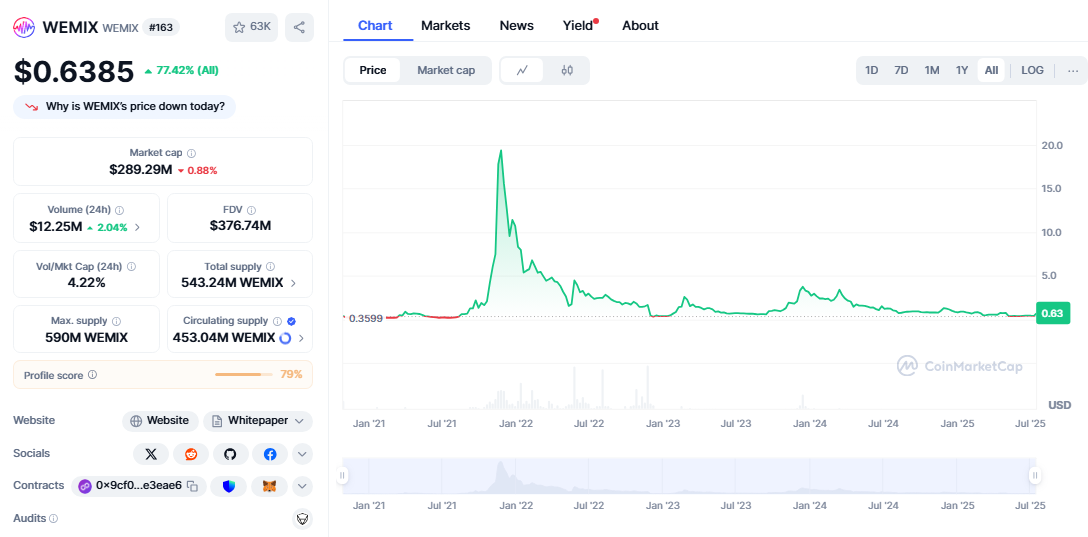Click the 77.42% (All) price change

[181, 71]
